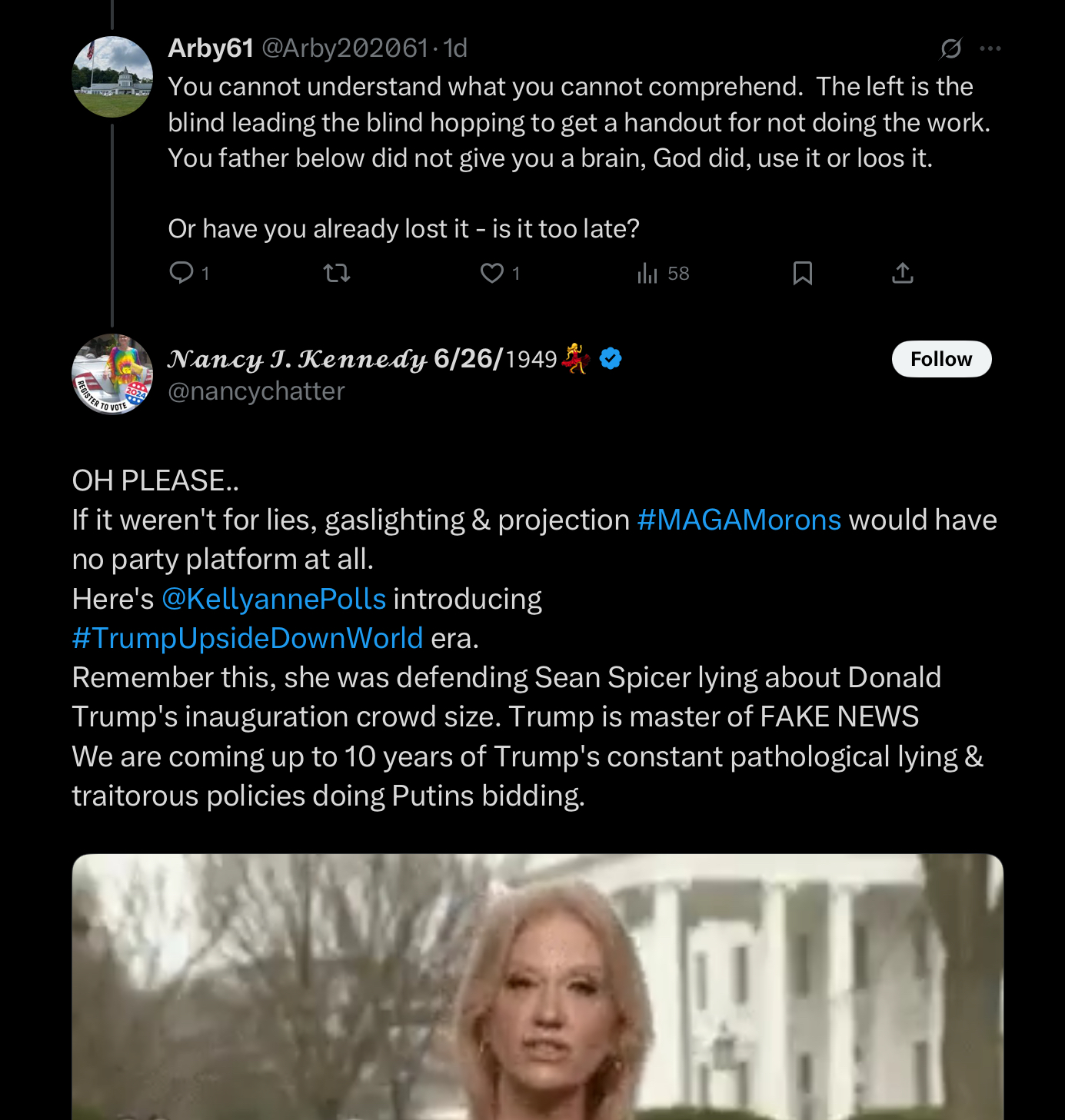This screenshot has height=1120, width=1065.
Task: Open Nancy J. Kennedy's profile picture
Action: 112,374
